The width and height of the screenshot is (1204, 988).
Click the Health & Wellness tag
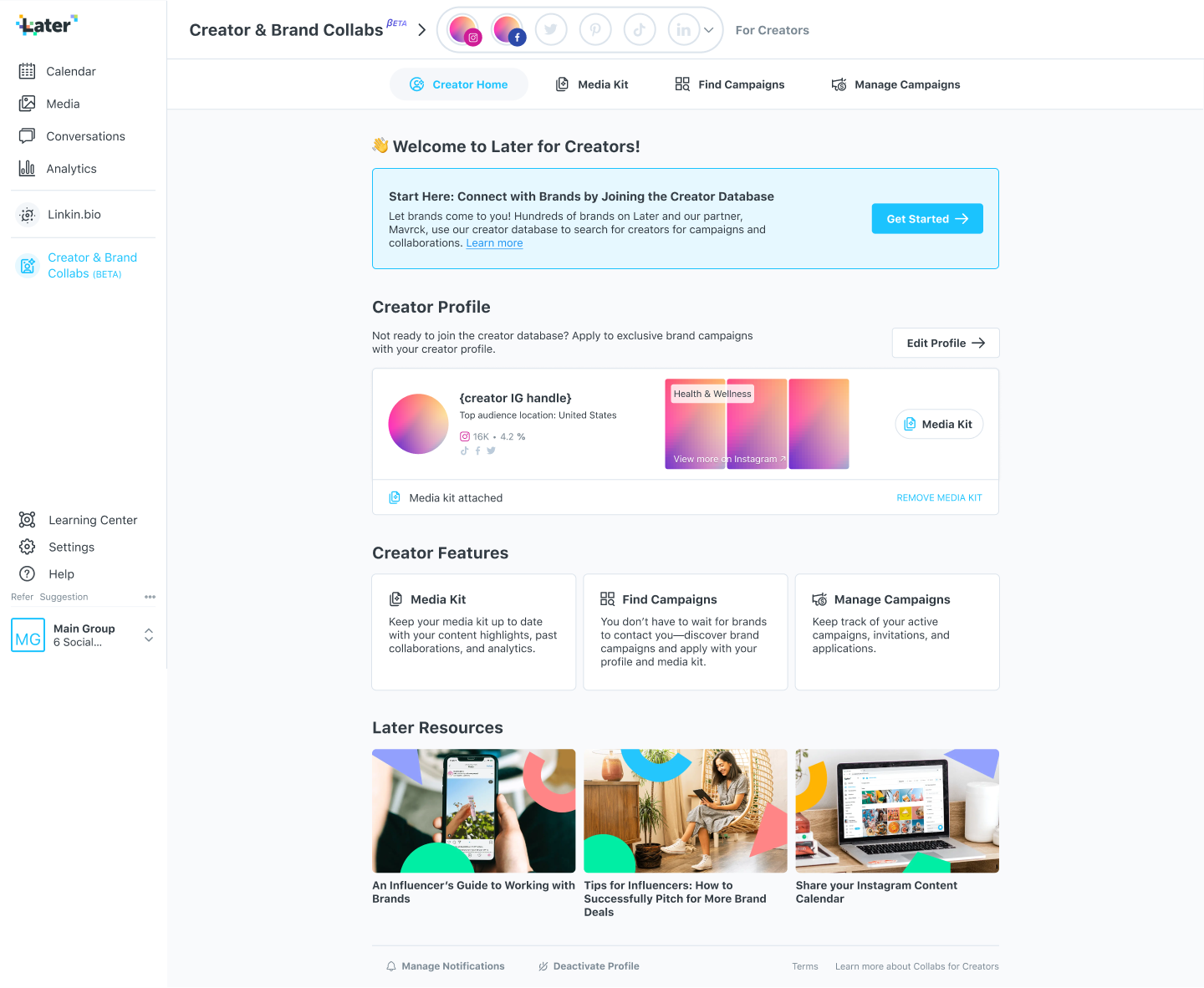712,394
